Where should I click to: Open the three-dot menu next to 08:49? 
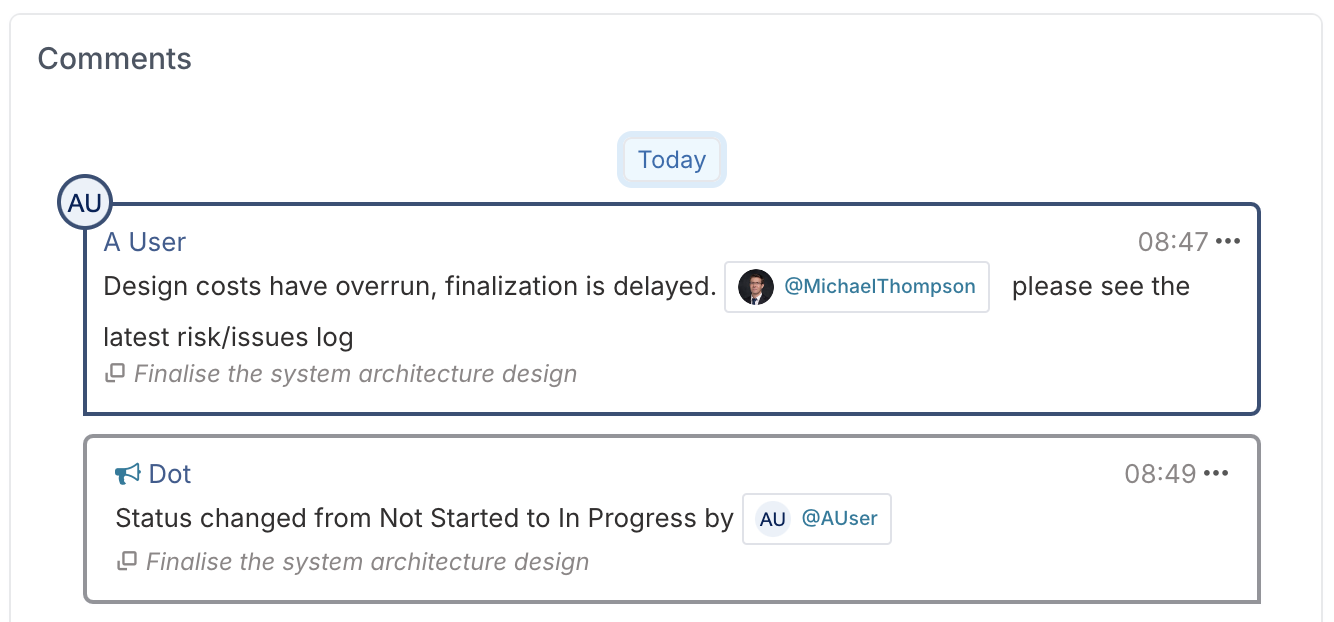pos(1216,474)
